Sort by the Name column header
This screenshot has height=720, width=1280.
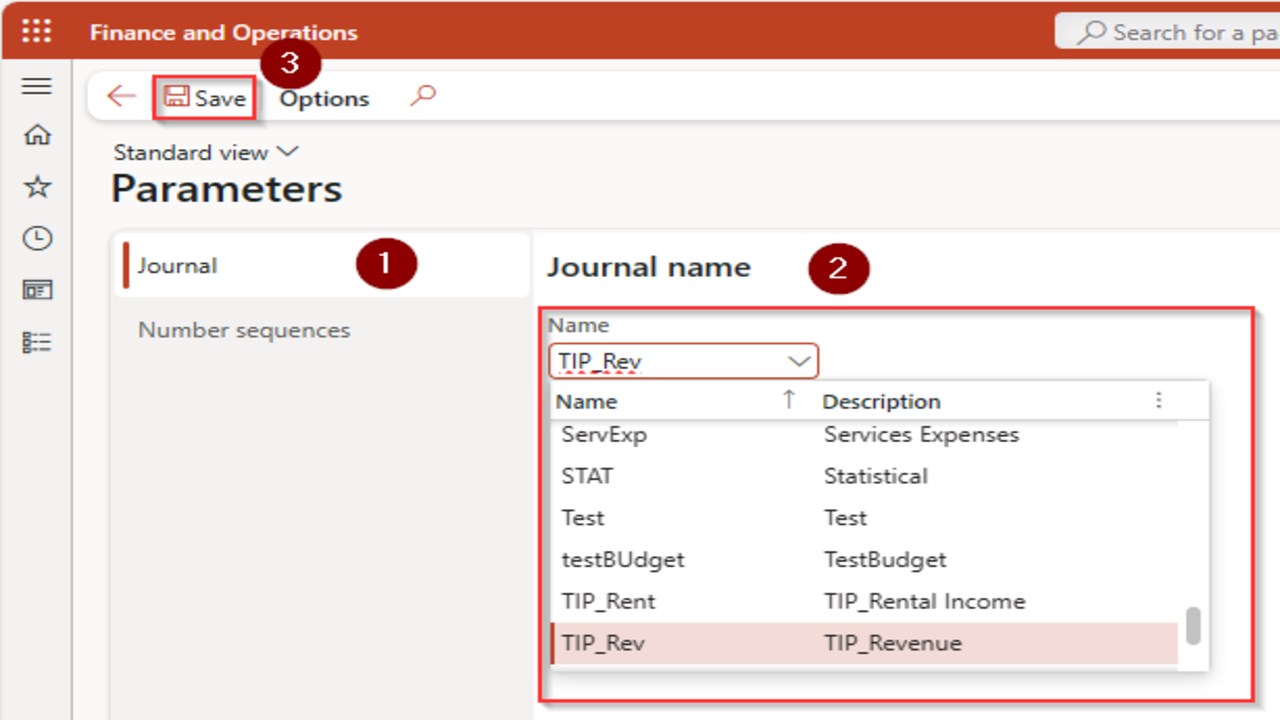586,401
